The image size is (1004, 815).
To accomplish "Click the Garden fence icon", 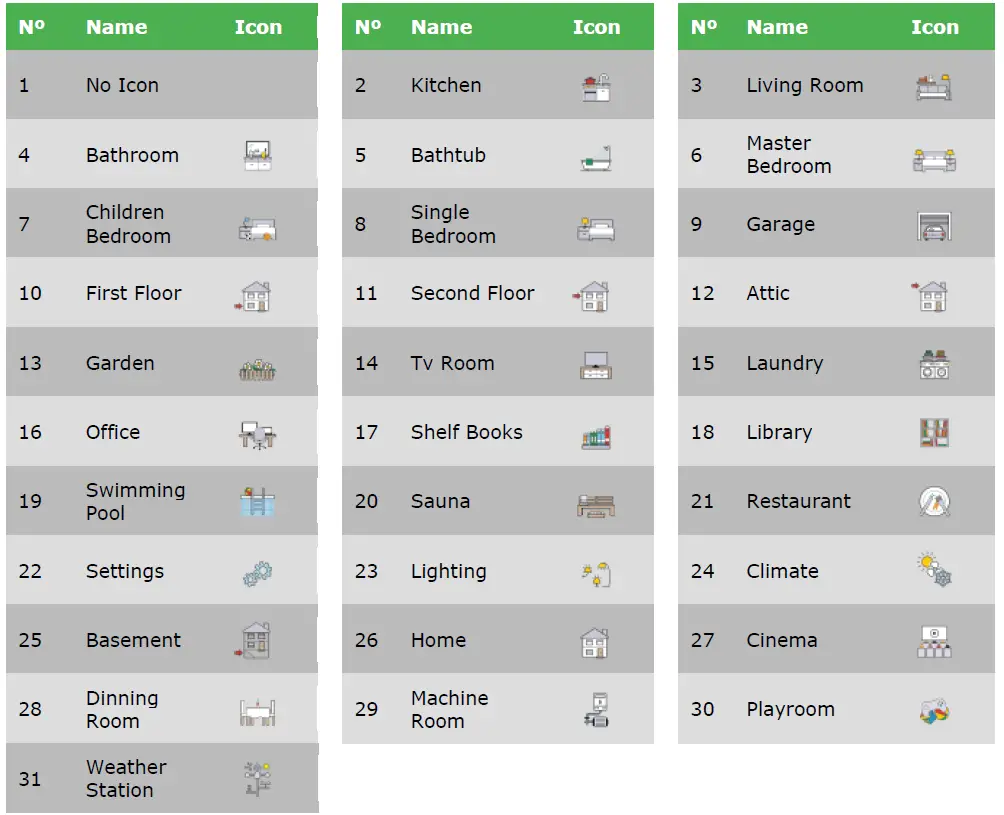I will pyautogui.click(x=258, y=366).
